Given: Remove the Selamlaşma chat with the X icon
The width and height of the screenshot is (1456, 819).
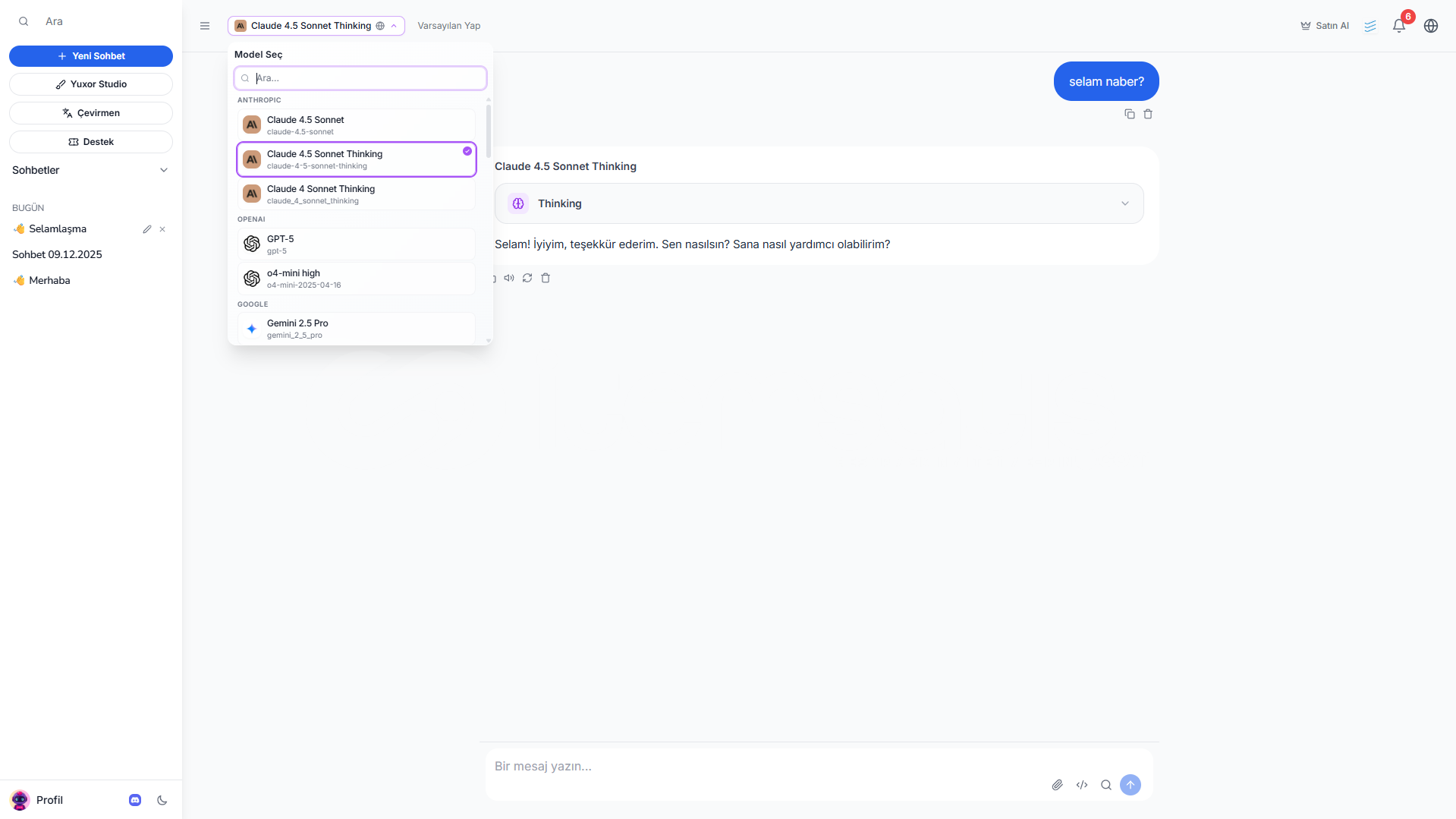Looking at the screenshot, I should coord(162,229).
